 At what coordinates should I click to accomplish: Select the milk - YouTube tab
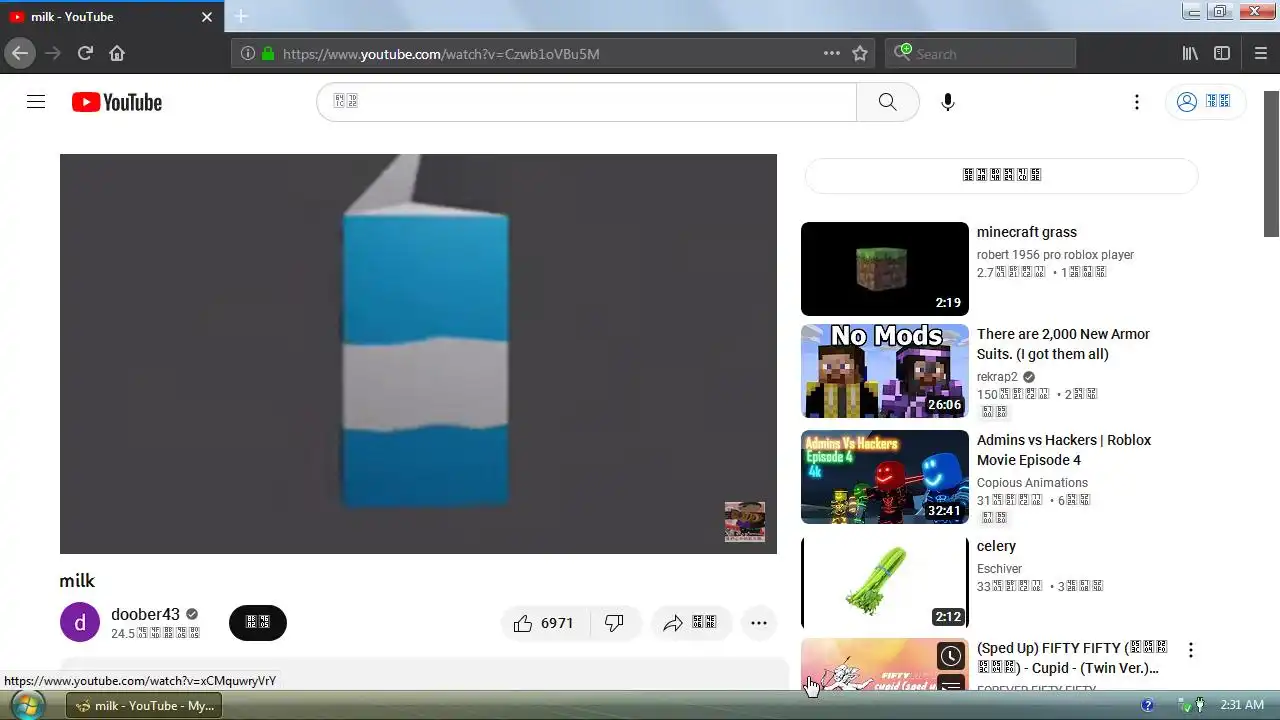click(112, 17)
